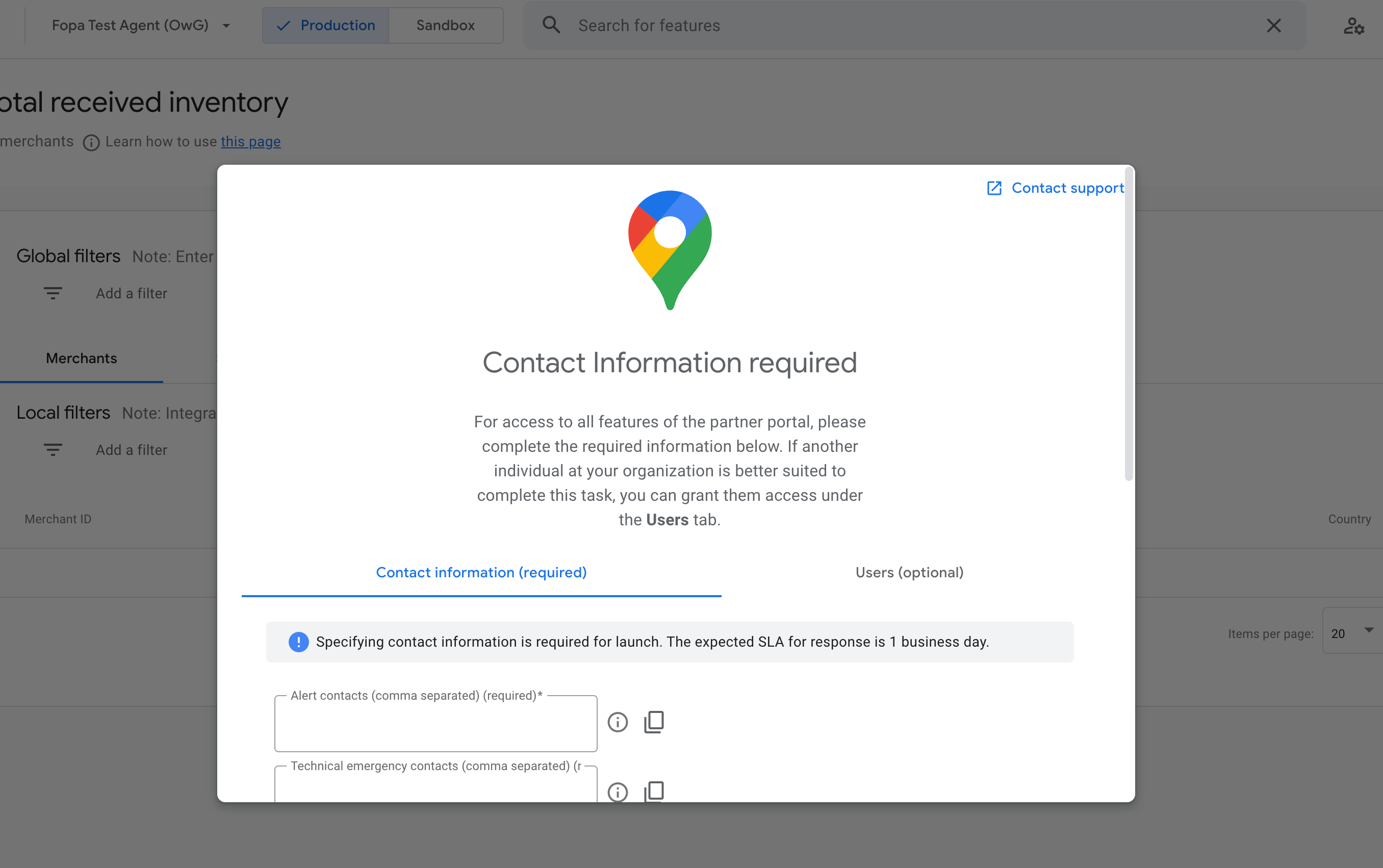Viewport: 1383px width, 868px height.
Task: Switch to the Users optional tab
Action: point(909,572)
